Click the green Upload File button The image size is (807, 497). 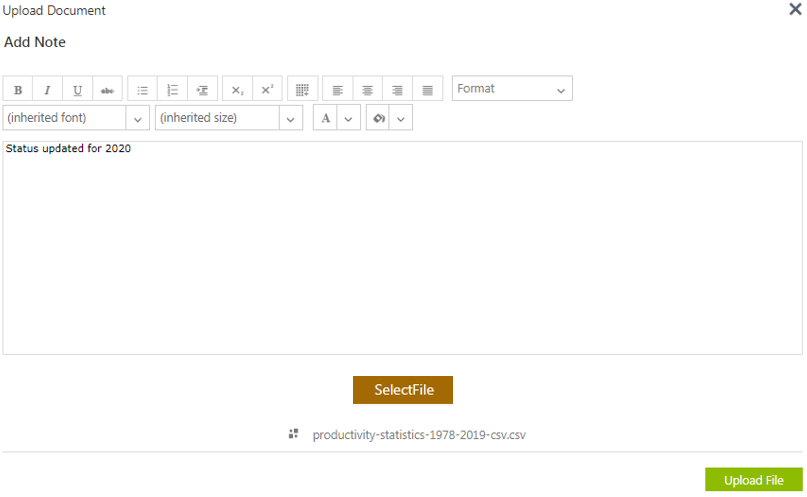(753, 480)
